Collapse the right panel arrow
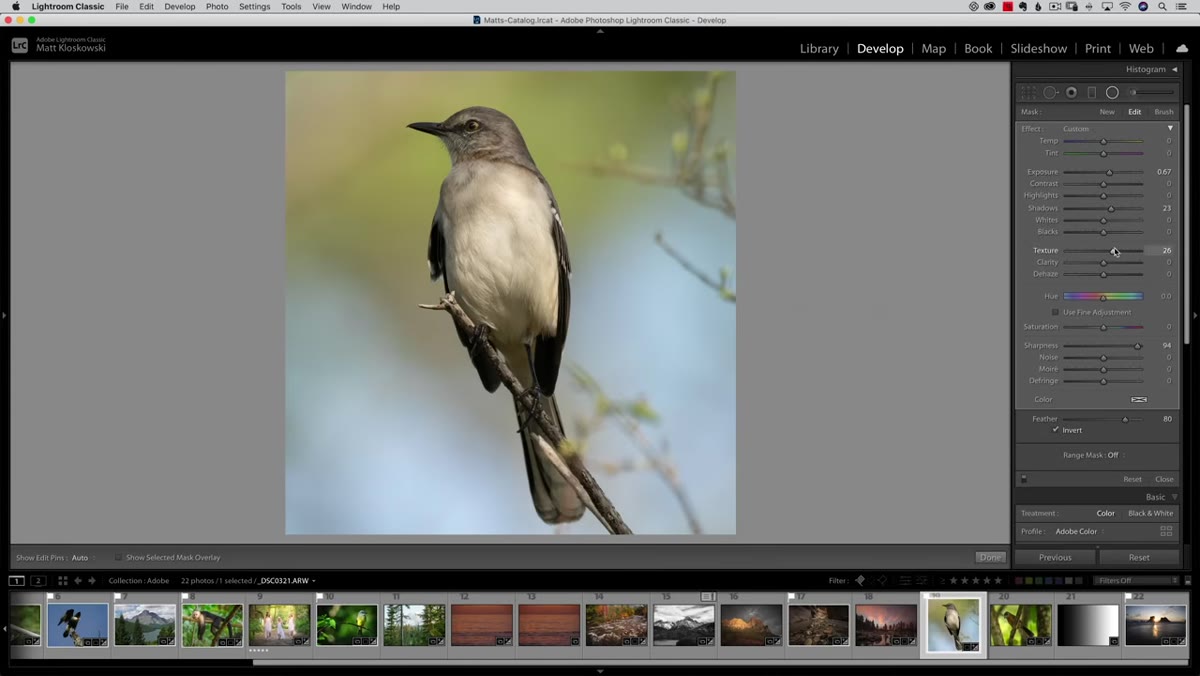Image resolution: width=1200 pixels, height=676 pixels. click(x=1196, y=316)
